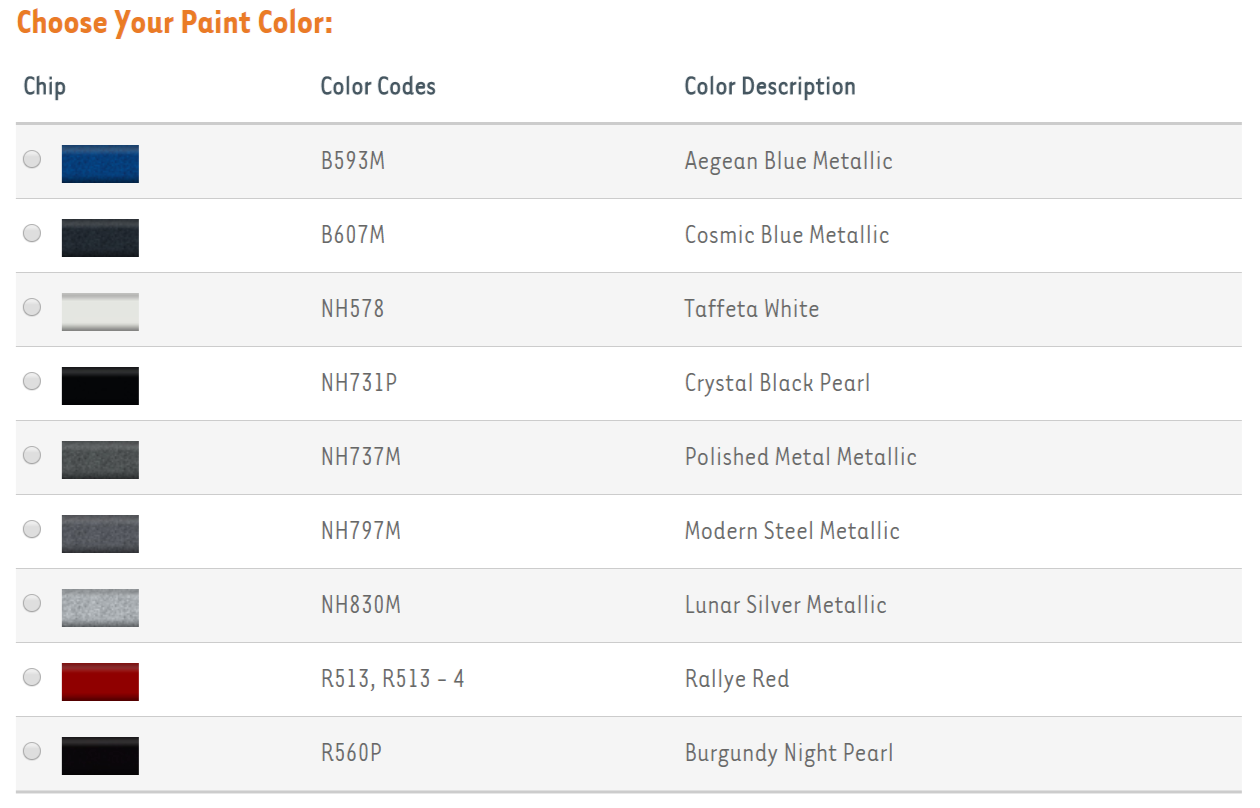The width and height of the screenshot is (1260, 808).
Task: Click the Burgundy Night Pearl description
Action: point(788,753)
